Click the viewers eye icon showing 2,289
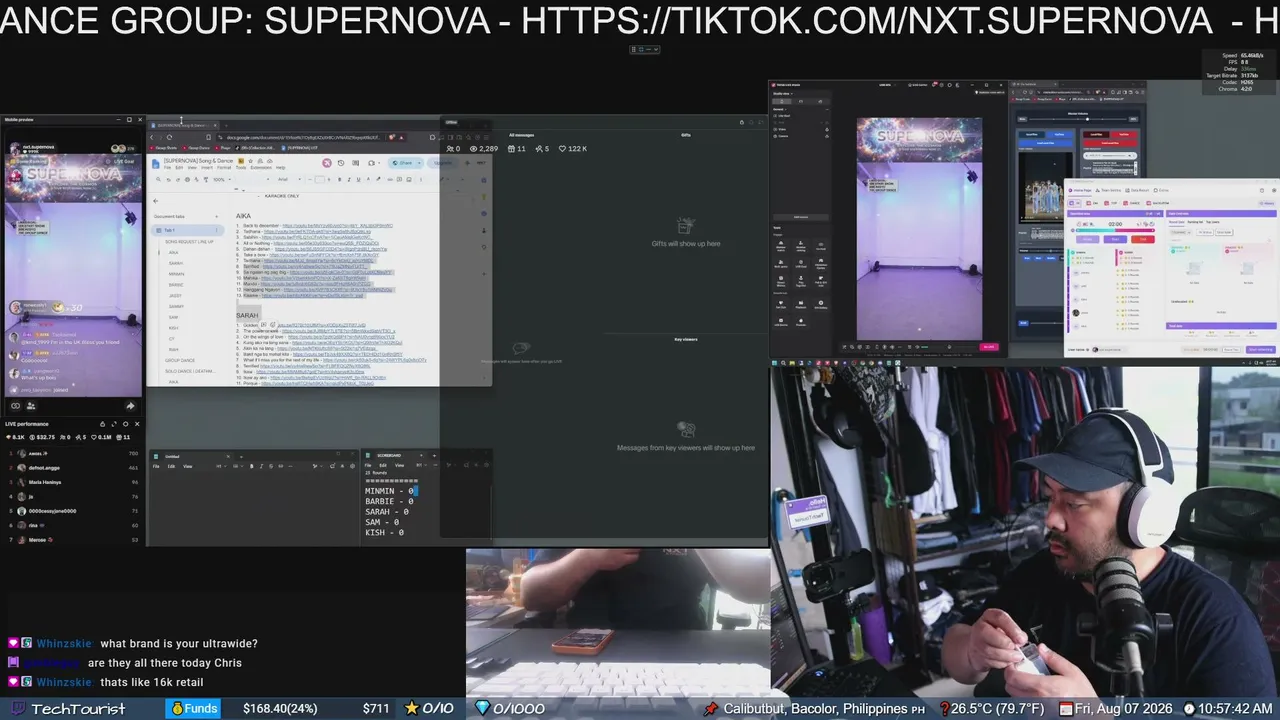 (x=471, y=149)
